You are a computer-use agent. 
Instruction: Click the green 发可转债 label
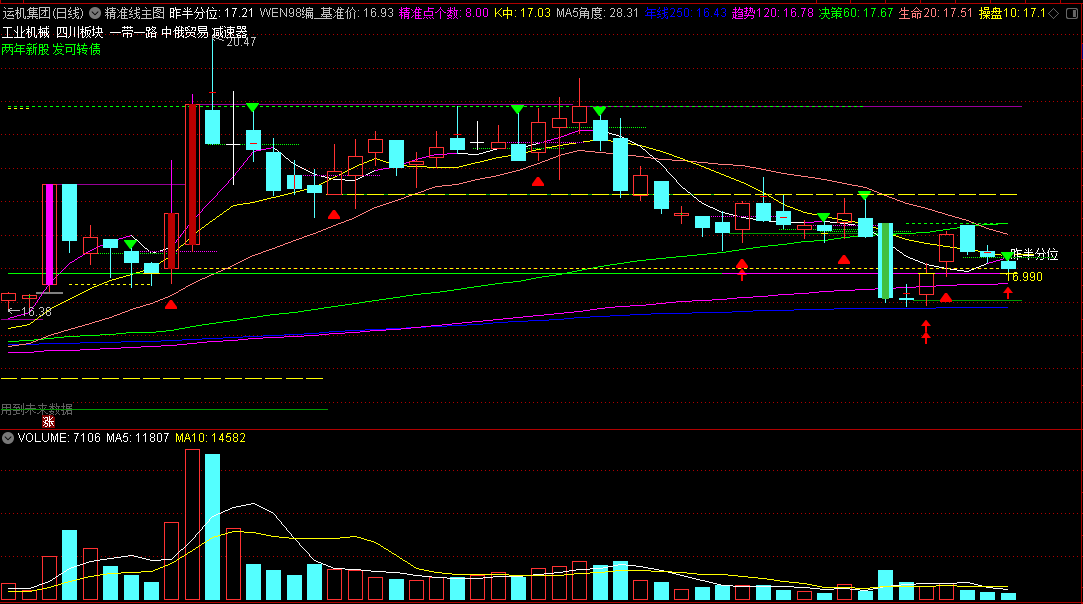(x=77, y=49)
